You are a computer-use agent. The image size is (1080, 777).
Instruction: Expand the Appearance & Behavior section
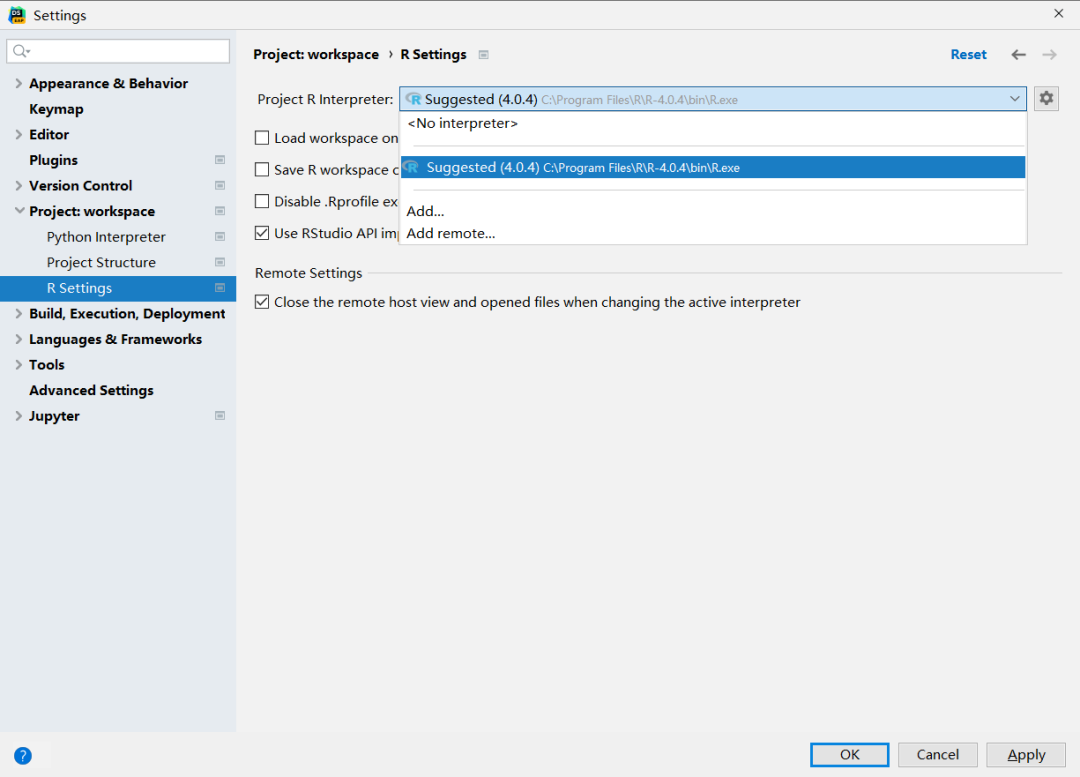click(x=19, y=84)
